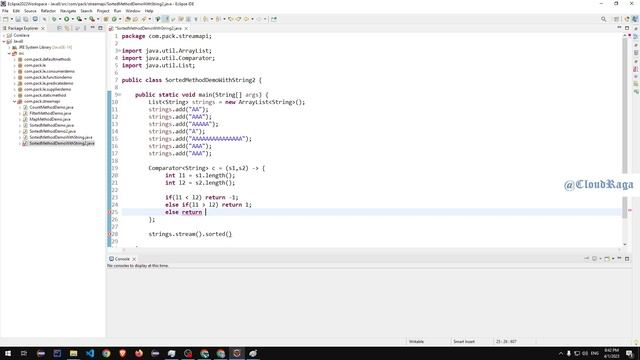Select com.pack.le.consumerdemo package
This screenshot has width=640, height=360.
pos(49,71)
